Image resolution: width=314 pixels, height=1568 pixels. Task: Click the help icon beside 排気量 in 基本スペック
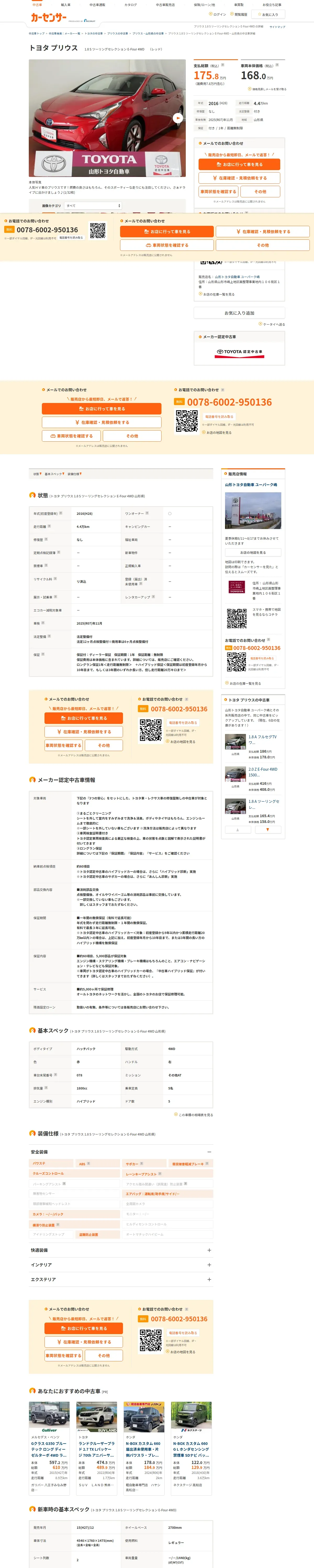click(x=46, y=1088)
